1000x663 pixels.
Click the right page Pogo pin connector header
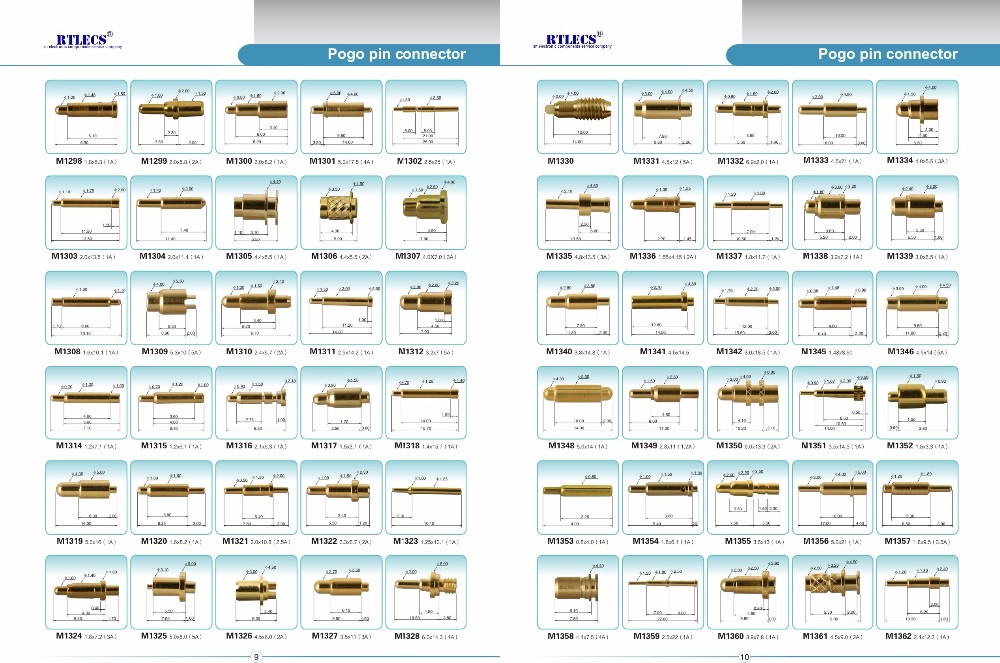[887, 54]
